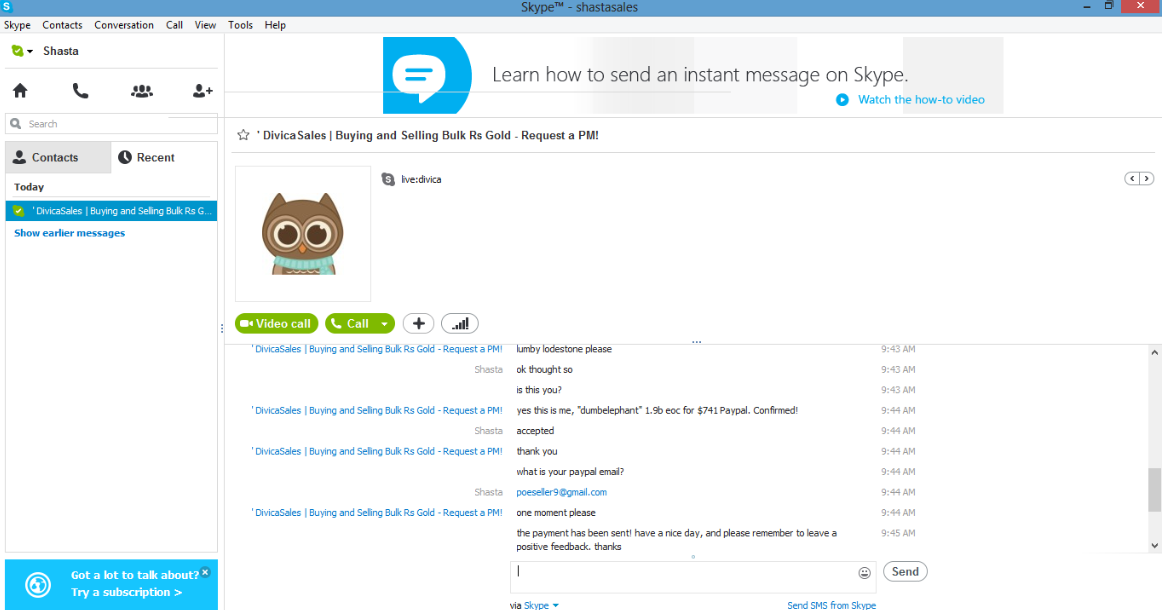The height and width of the screenshot is (610, 1162).
Task: Click the Send button
Action: click(905, 571)
